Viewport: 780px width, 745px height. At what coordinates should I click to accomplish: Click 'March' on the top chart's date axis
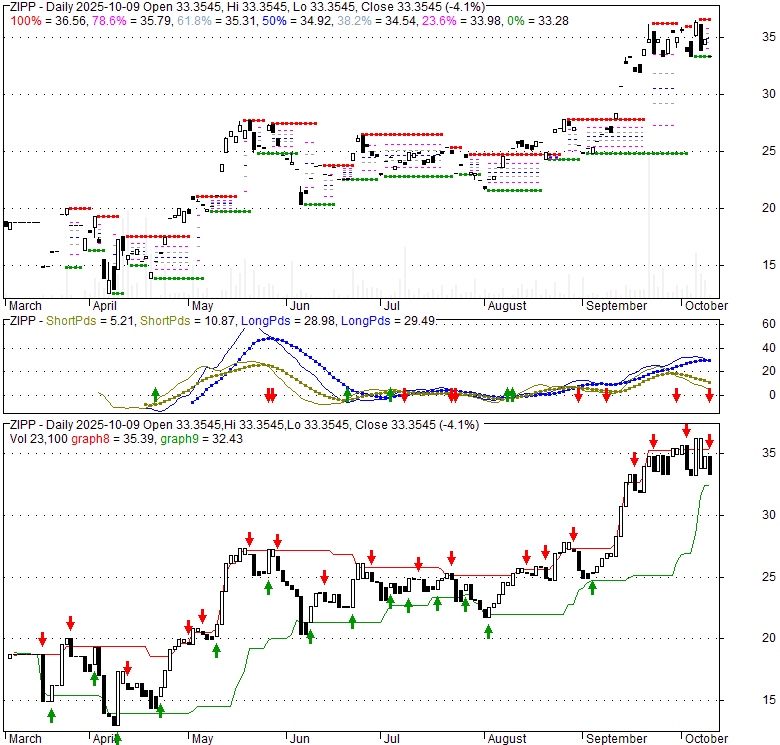click(x=25, y=306)
